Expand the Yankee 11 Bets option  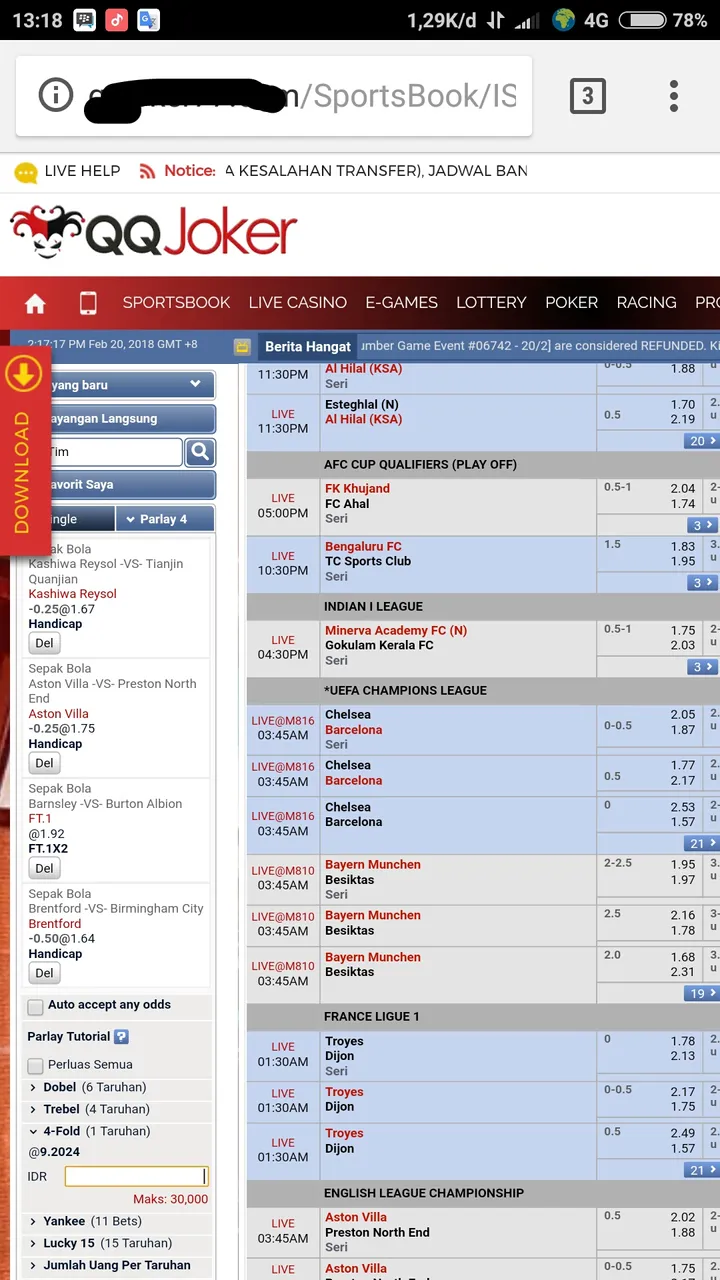(86, 1221)
